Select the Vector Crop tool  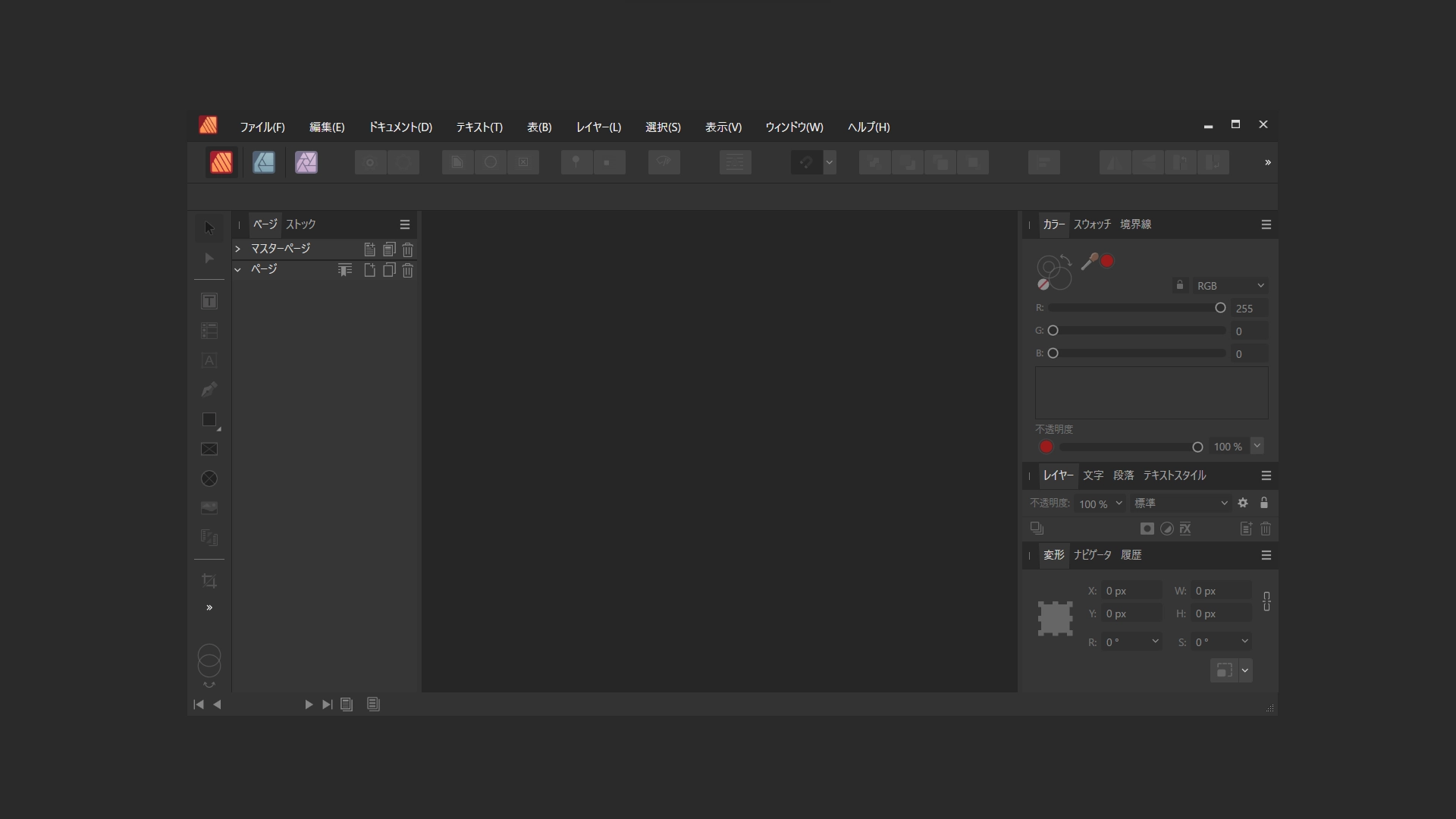pyautogui.click(x=209, y=580)
